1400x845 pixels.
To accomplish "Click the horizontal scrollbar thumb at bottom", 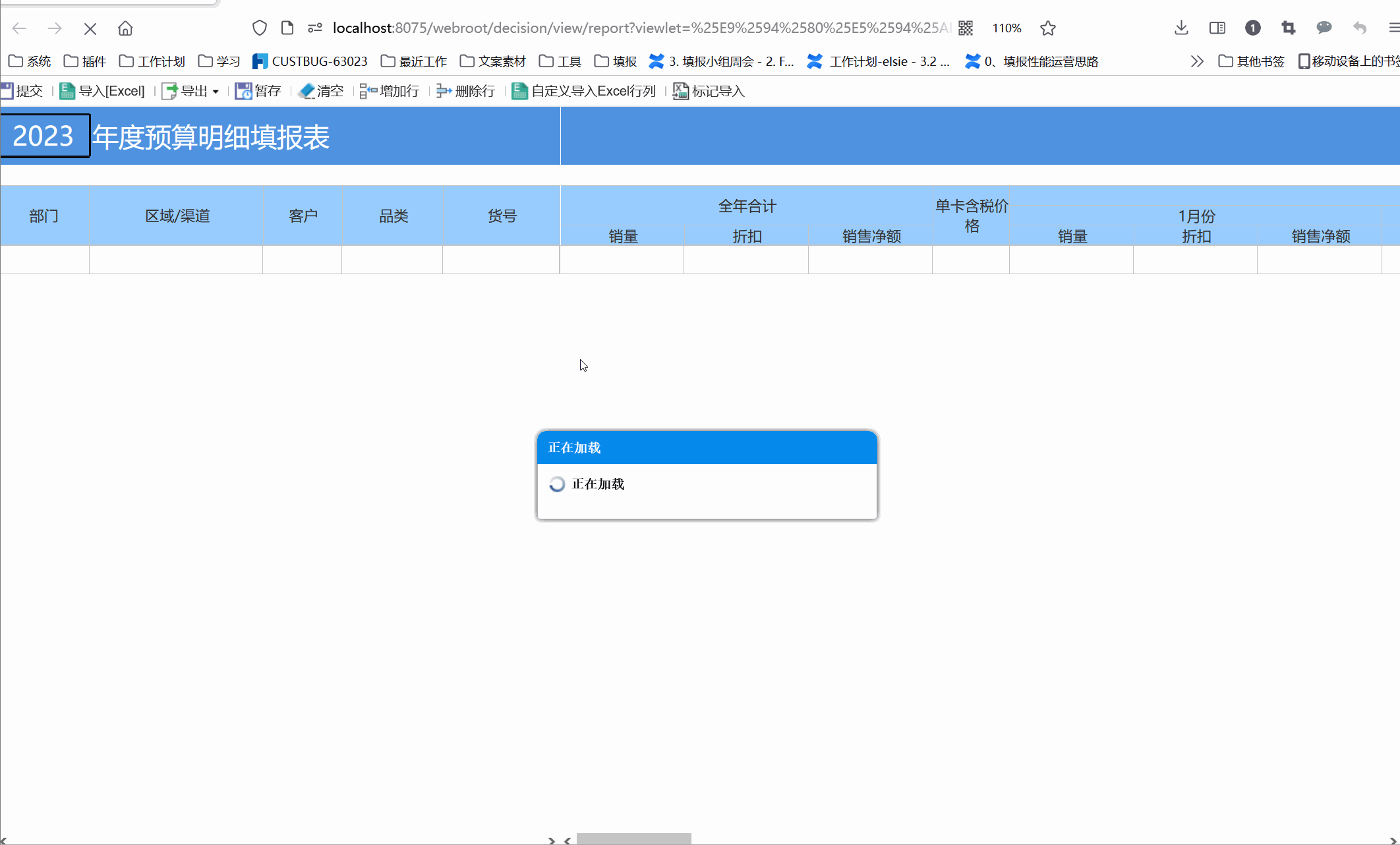I will 633,839.
